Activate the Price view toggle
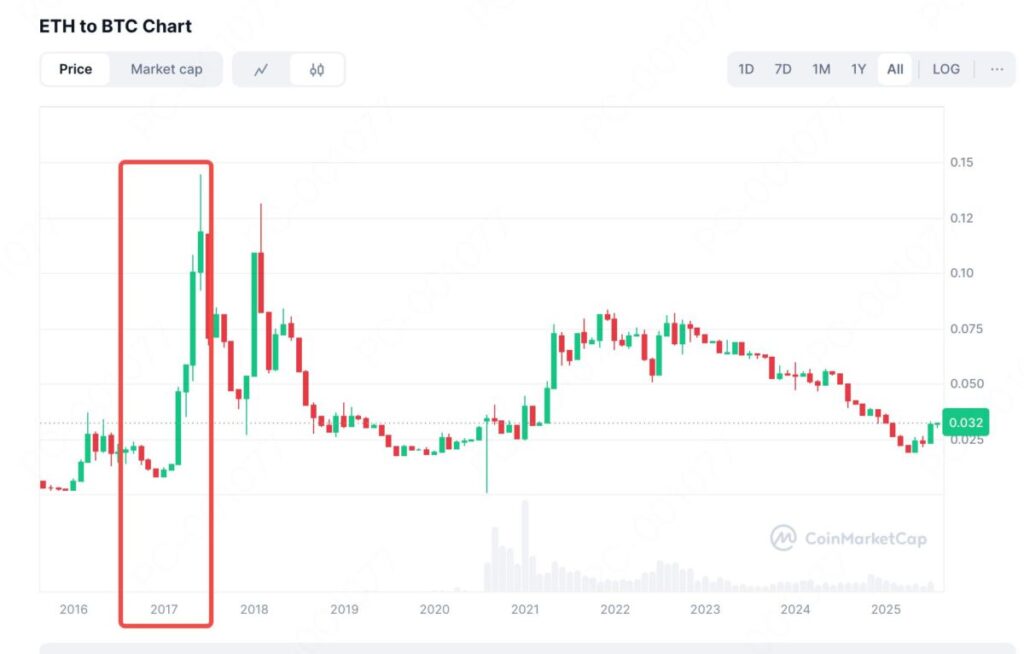 click(75, 69)
